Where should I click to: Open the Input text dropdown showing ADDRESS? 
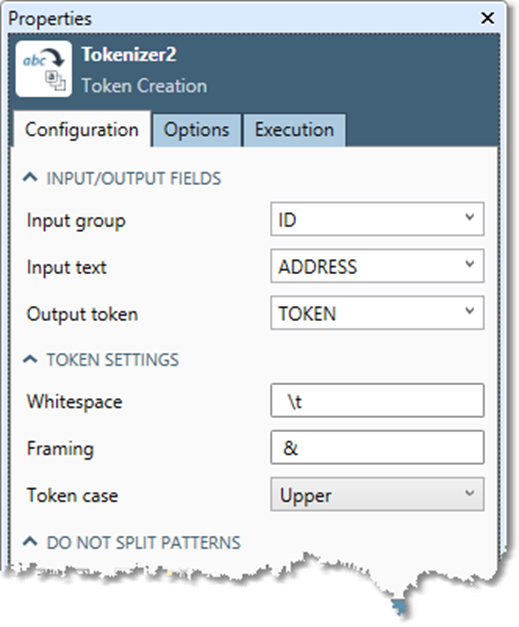tap(377, 266)
